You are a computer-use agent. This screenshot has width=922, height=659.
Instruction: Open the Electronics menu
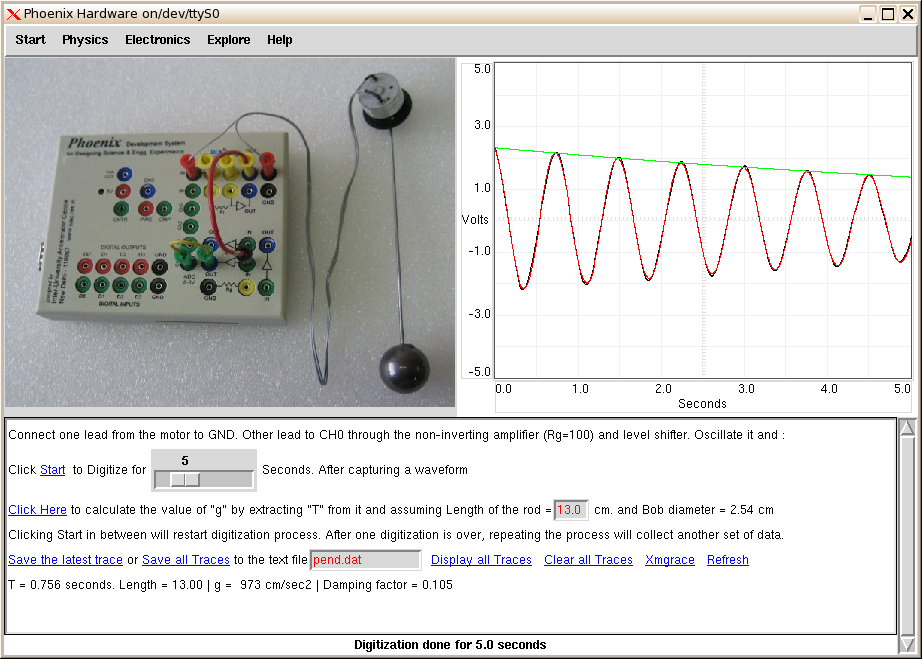click(158, 40)
